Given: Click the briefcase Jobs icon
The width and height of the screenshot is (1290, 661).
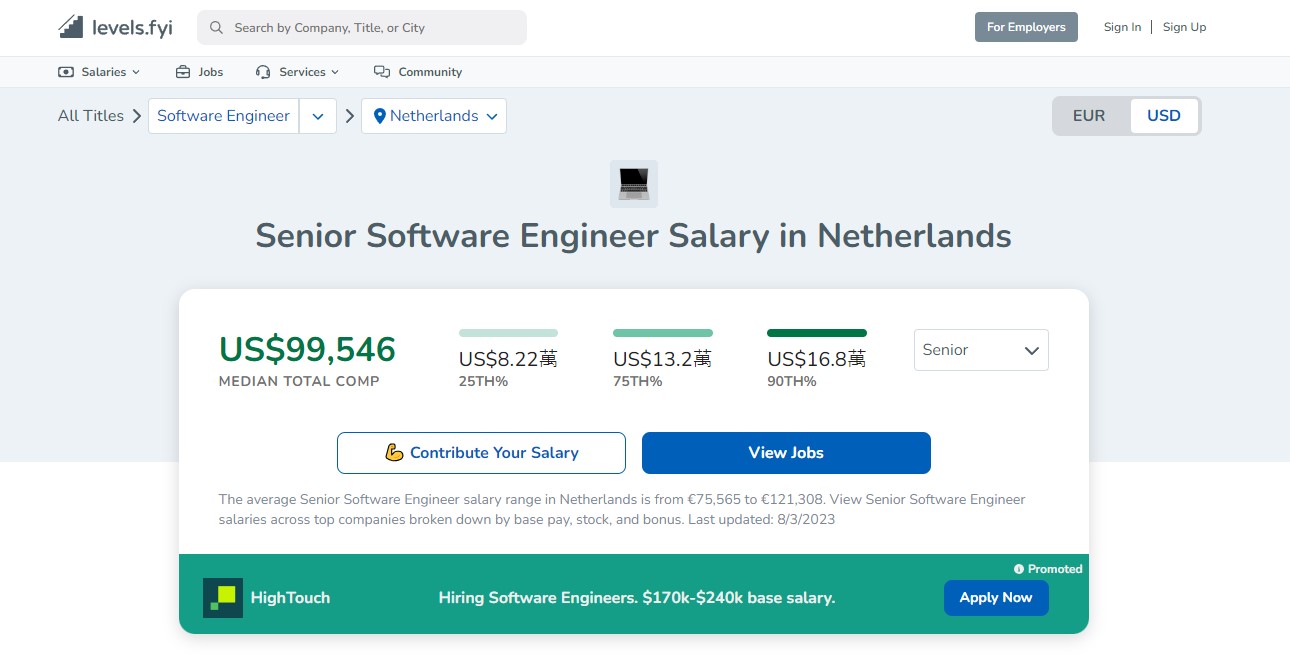Looking at the screenshot, I should coord(183,72).
